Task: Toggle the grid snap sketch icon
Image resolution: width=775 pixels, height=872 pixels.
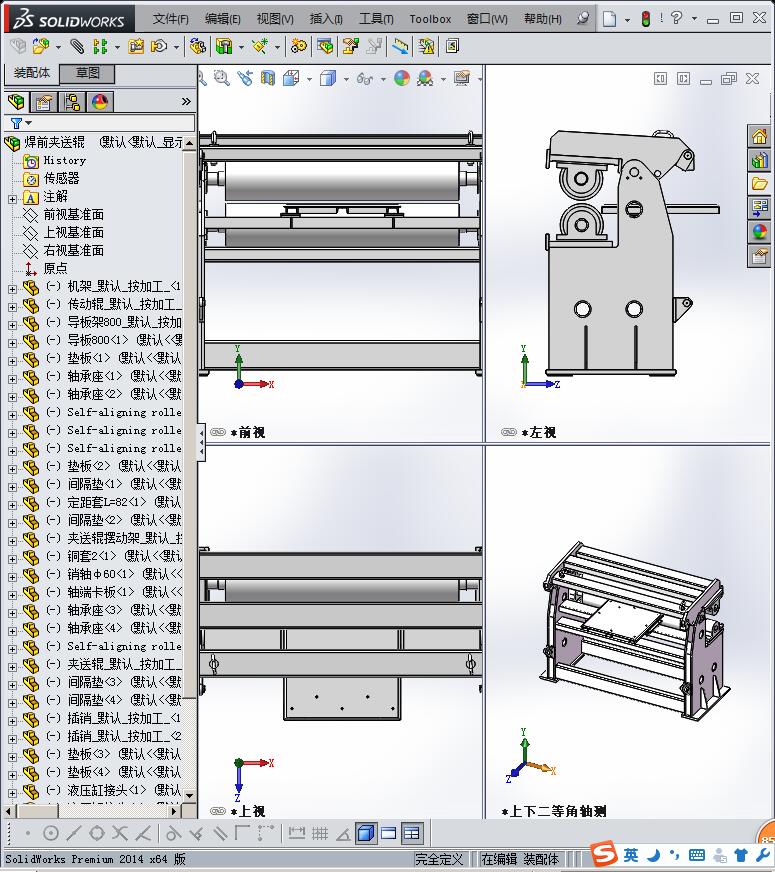Action: (x=320, y=833)
